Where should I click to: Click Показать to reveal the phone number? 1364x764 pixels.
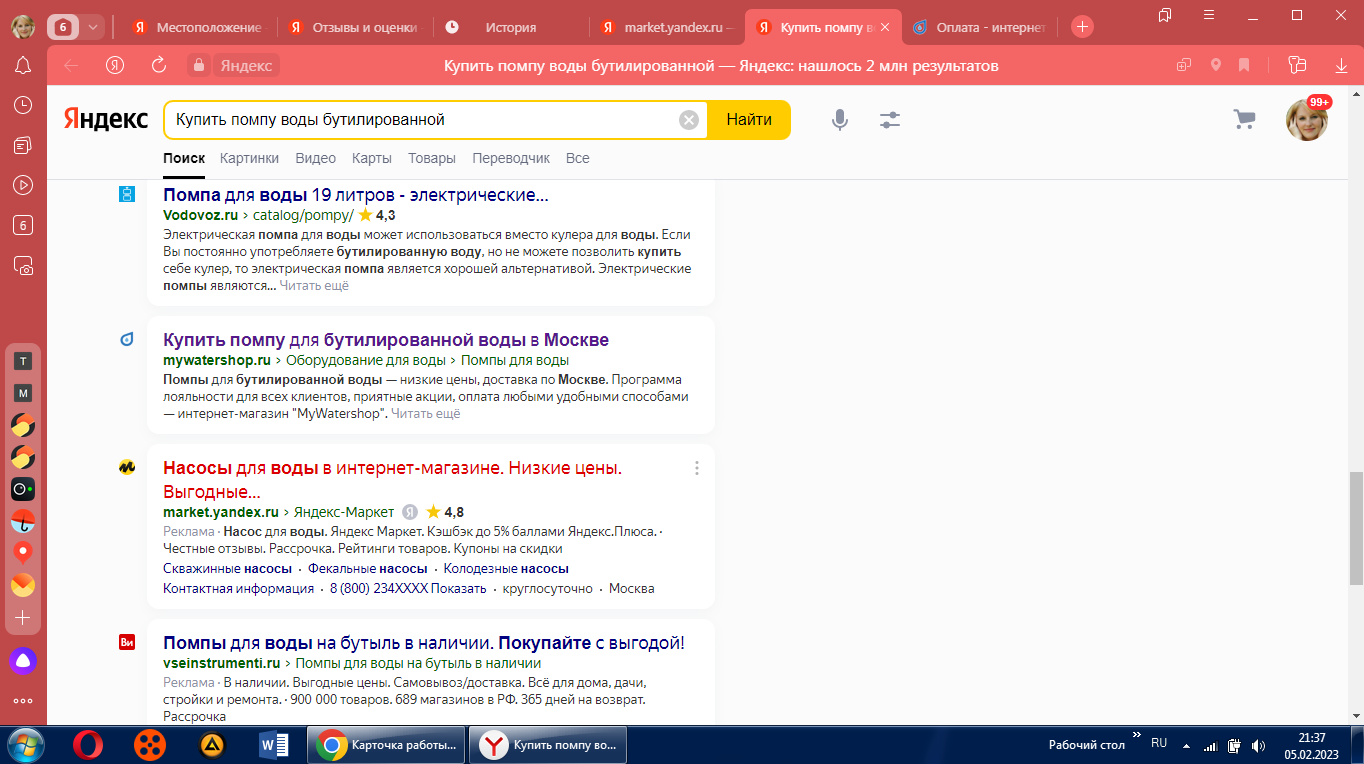click(459, 589)
